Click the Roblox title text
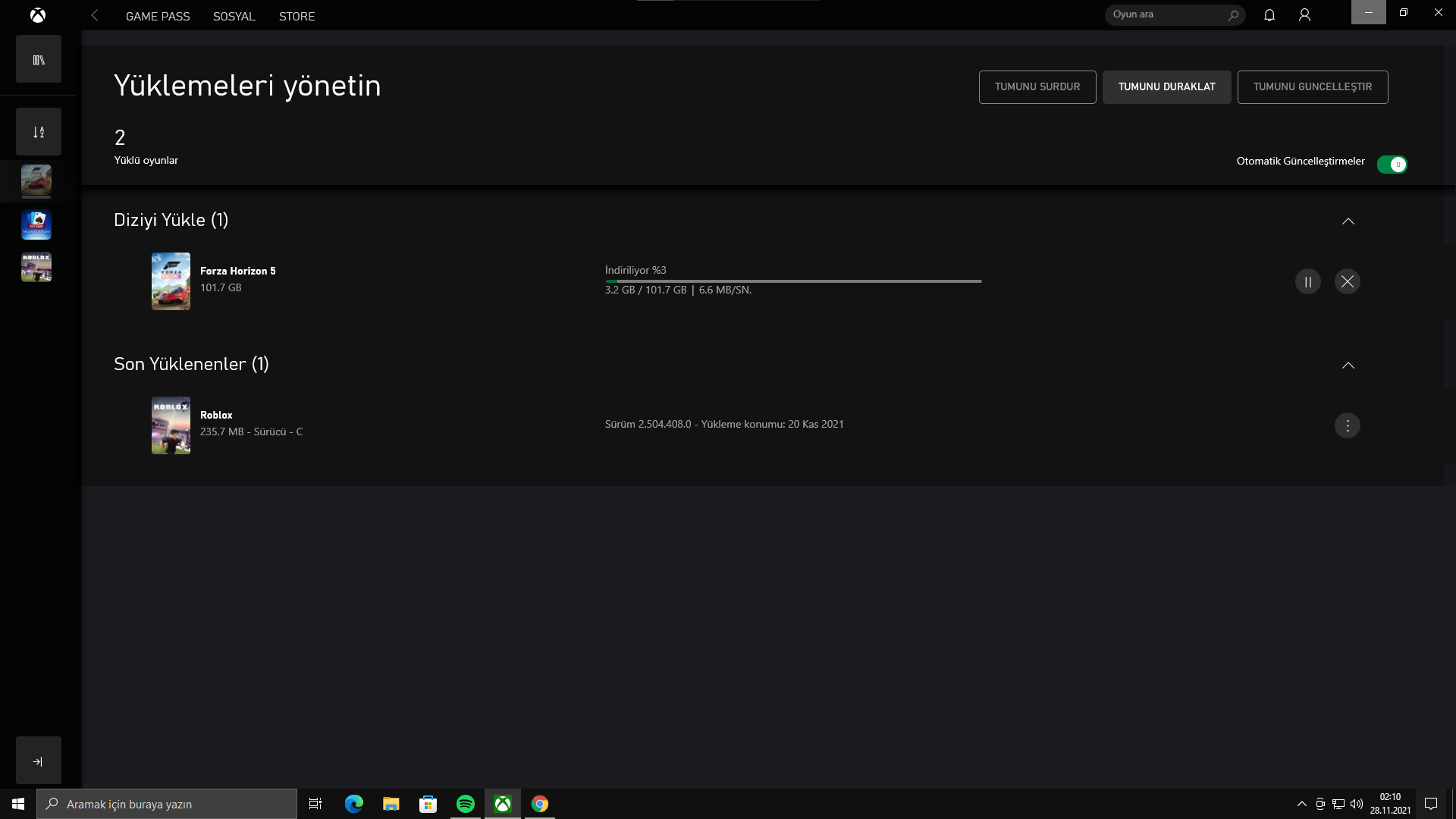Screen dimensions: 1456x819 tap(216, 415)
